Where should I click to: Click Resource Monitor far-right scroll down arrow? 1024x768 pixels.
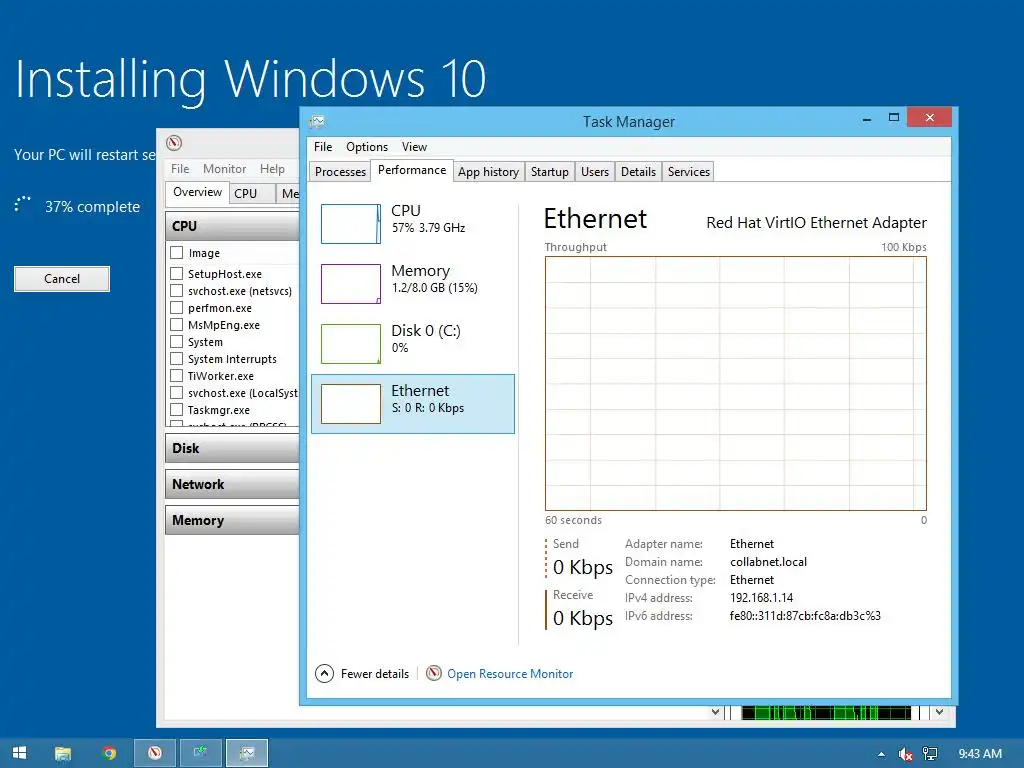click(x=939, y=712)
